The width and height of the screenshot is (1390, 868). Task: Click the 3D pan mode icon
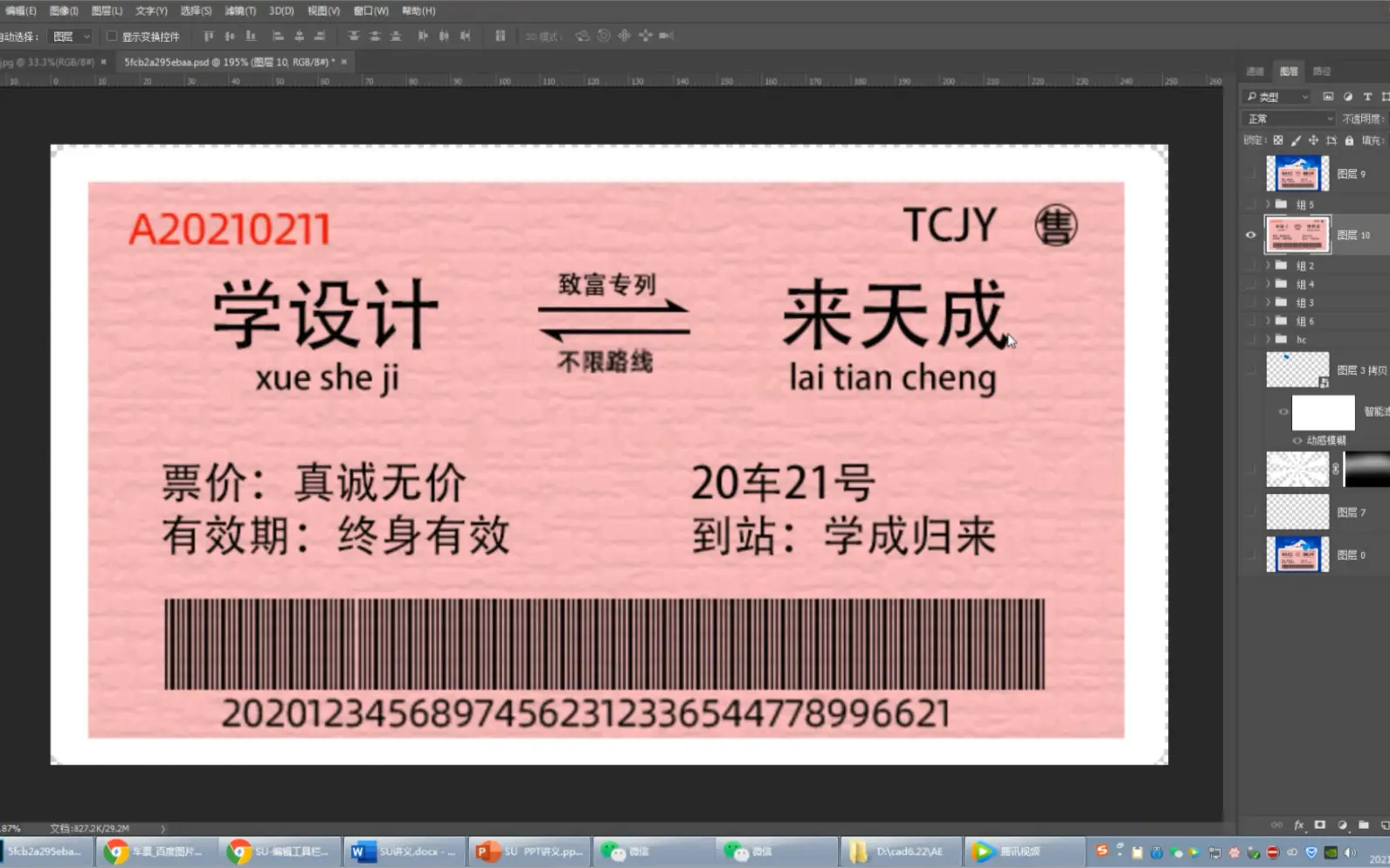pyautogui.click(x=625, y=36)
